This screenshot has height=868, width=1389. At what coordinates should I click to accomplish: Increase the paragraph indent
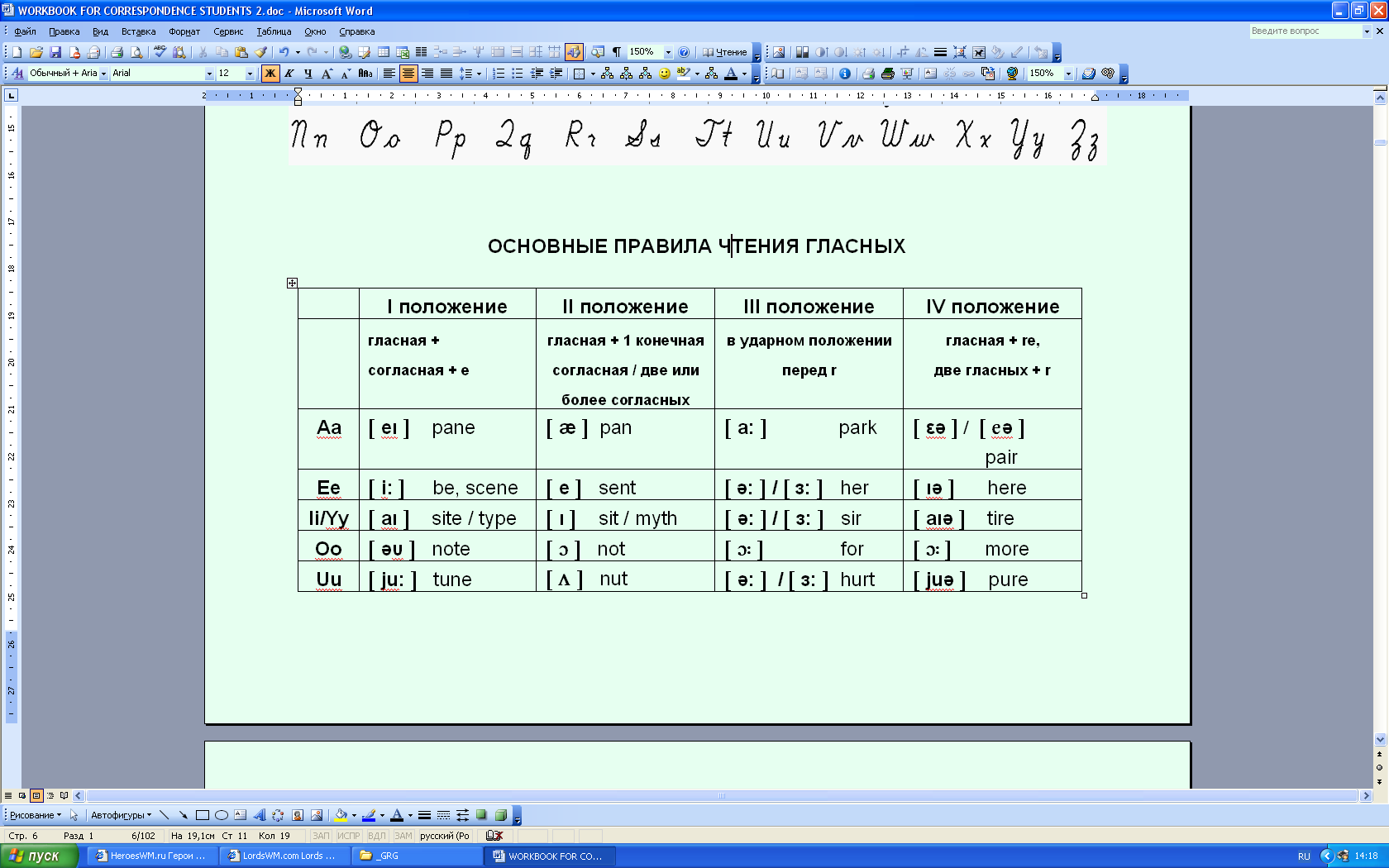tap(556, 74)
